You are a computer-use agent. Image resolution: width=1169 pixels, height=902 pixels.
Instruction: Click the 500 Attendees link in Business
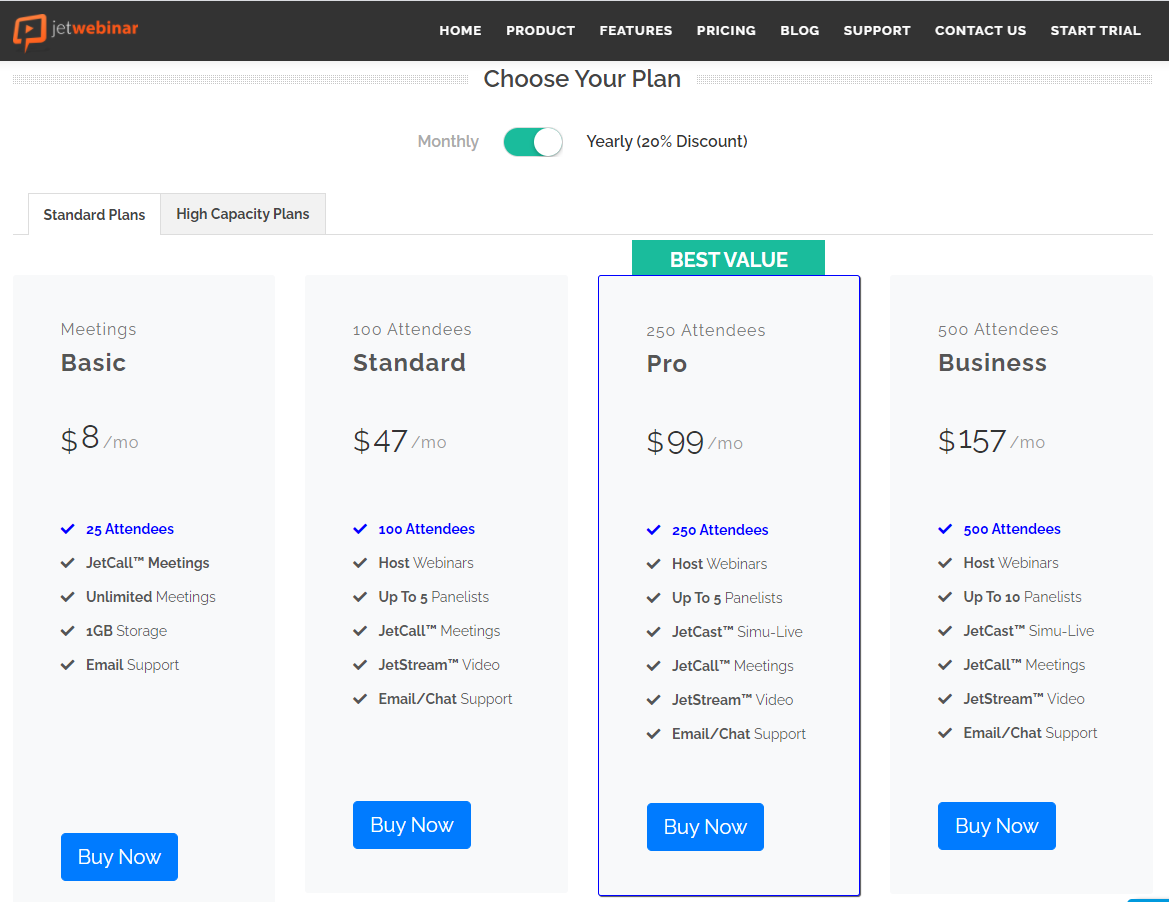(x=1012, y=529)
